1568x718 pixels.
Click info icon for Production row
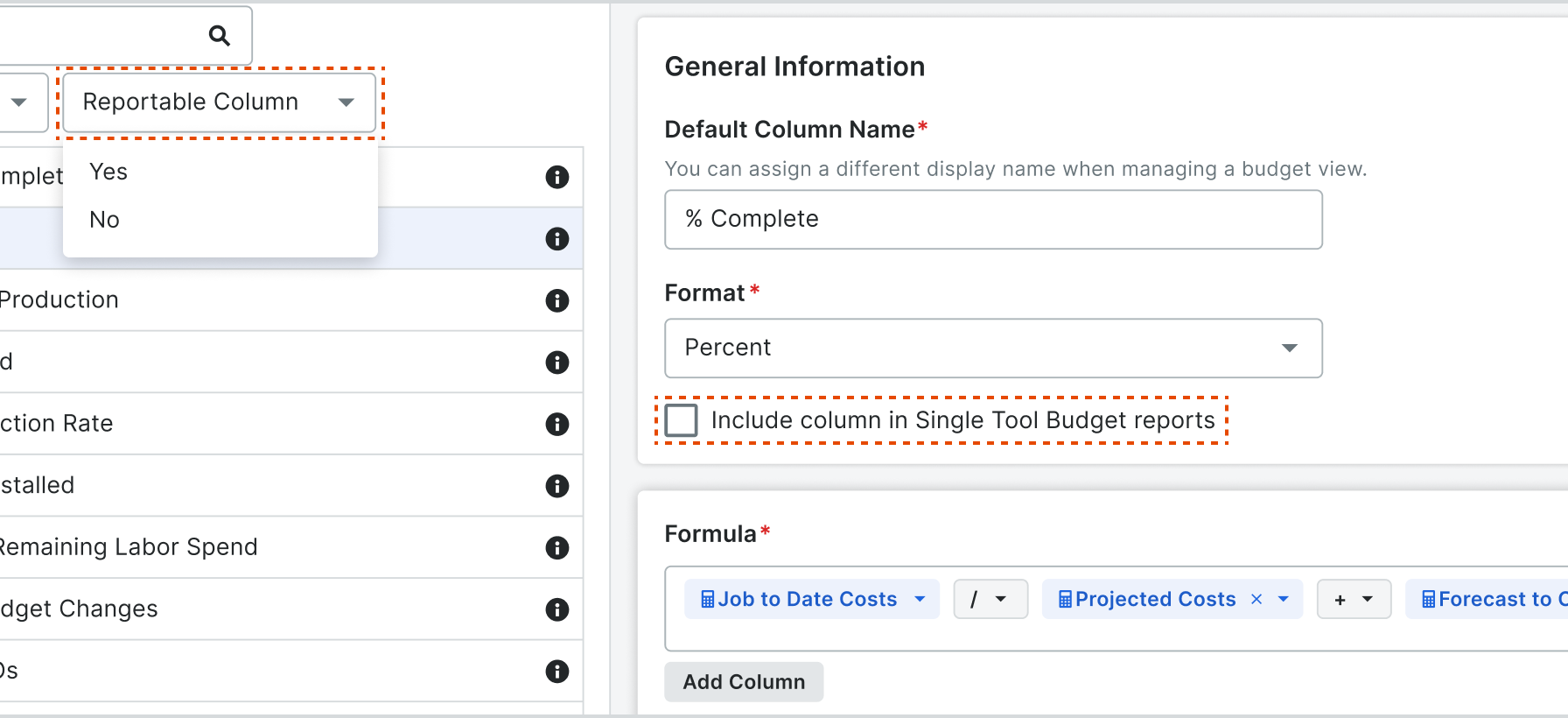tap(557, 301)
